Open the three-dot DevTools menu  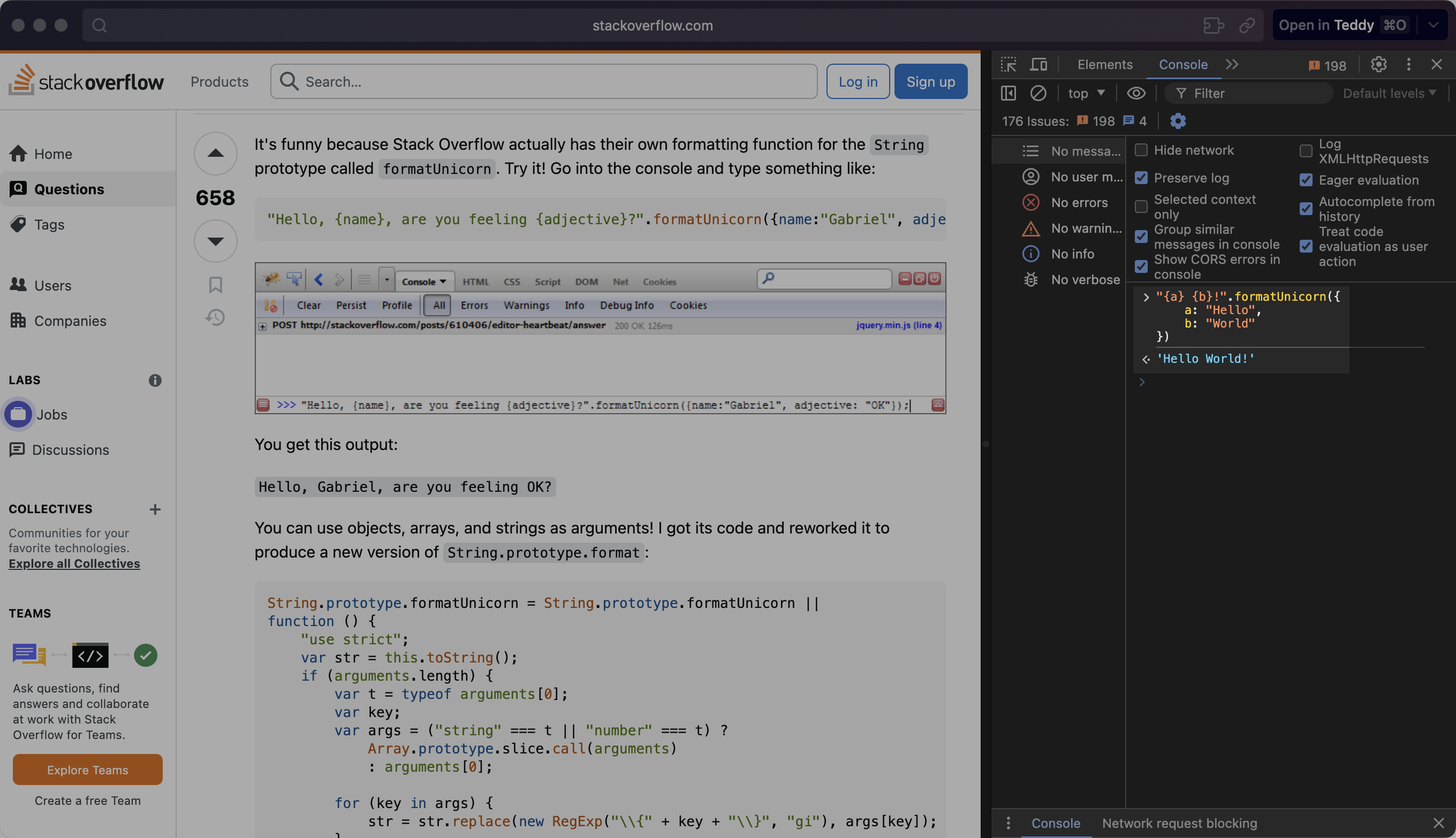(x=1408, y=64)
